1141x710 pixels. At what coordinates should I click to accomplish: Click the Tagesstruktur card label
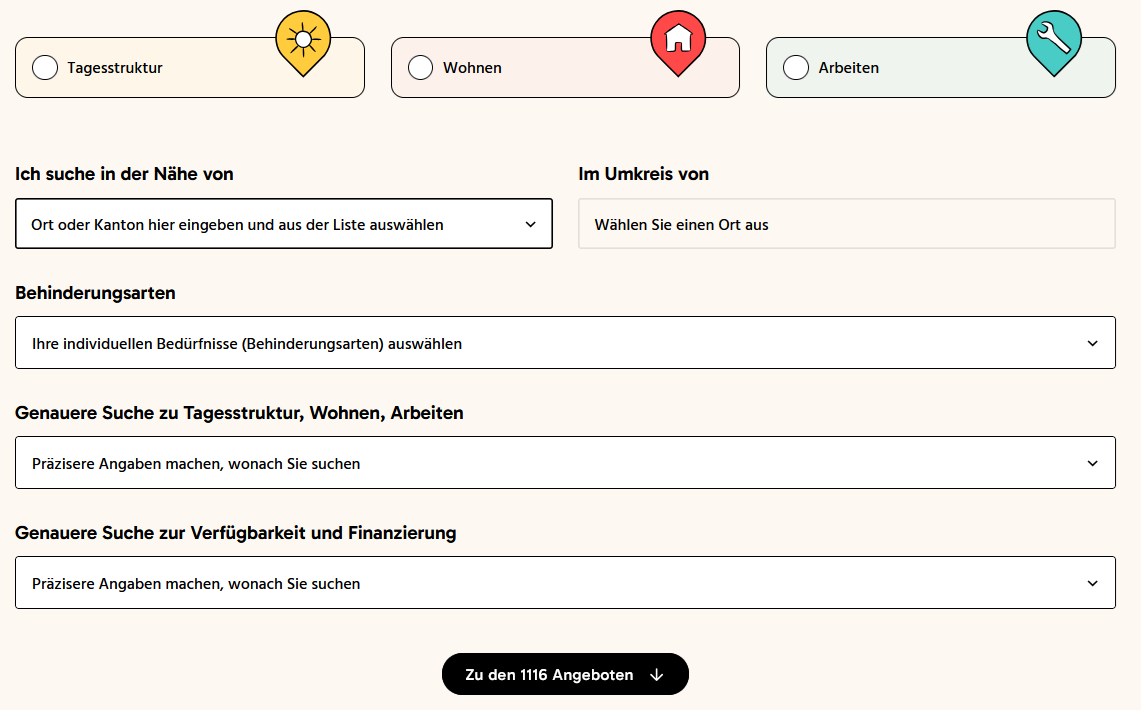pos(115,68)
